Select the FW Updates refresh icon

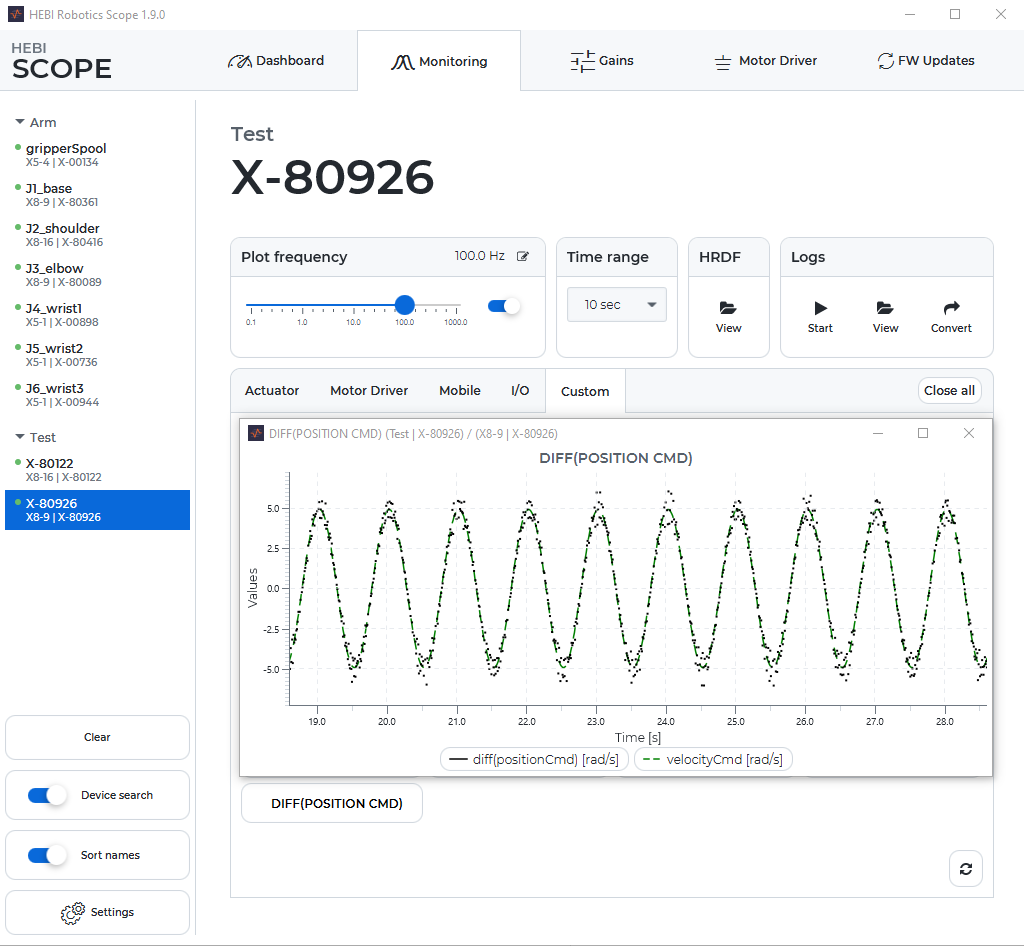point(885,60)
